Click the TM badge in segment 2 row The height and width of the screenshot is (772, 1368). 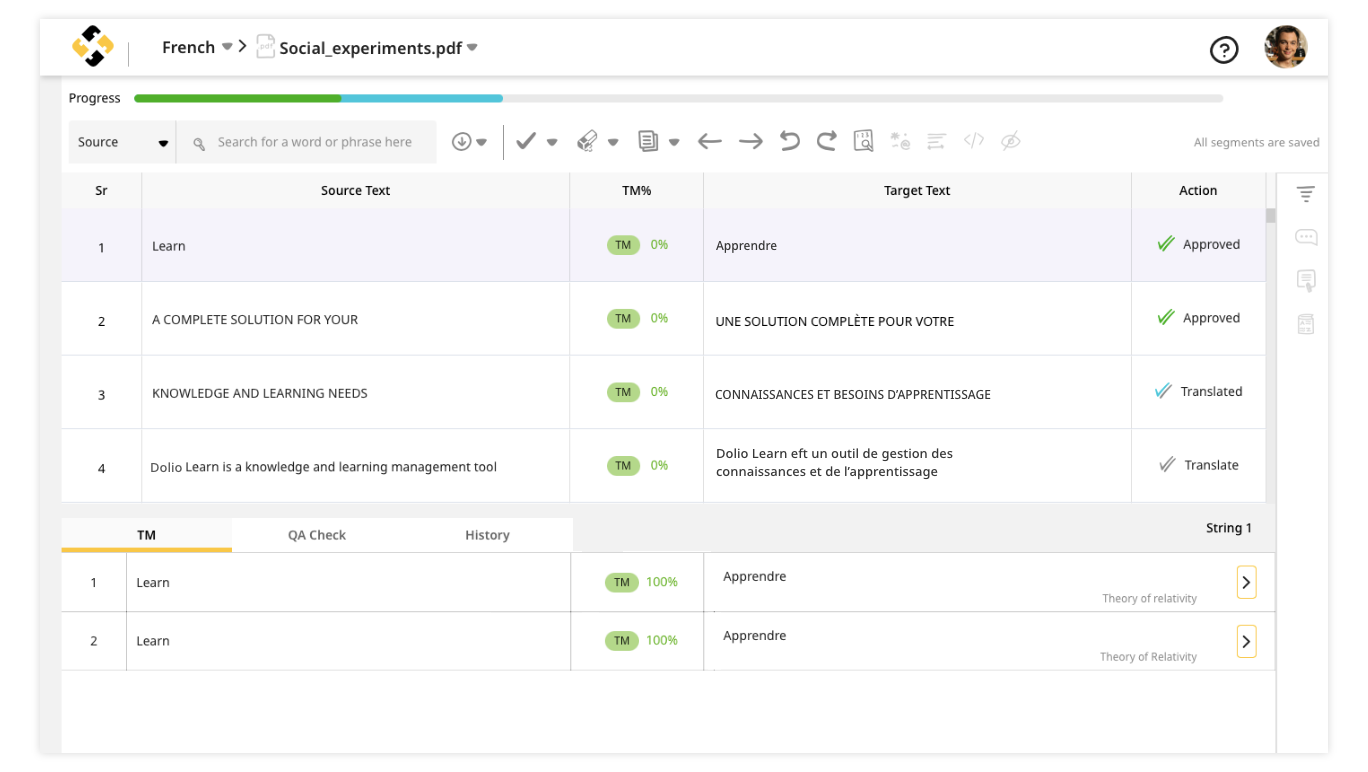(623, 318)
